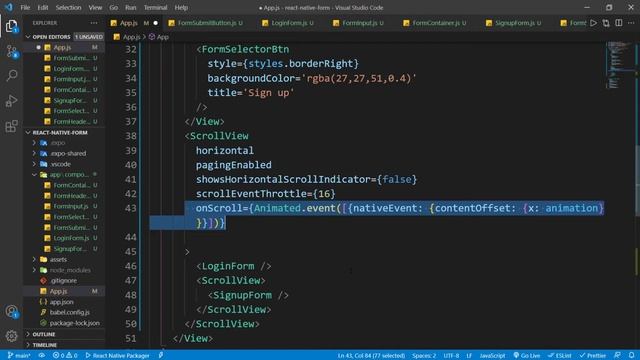This screenshot has width=640, height=360.
Task: Click errors and warnings count in status bar
Action: pyautogui.click(x=65, y=356)
